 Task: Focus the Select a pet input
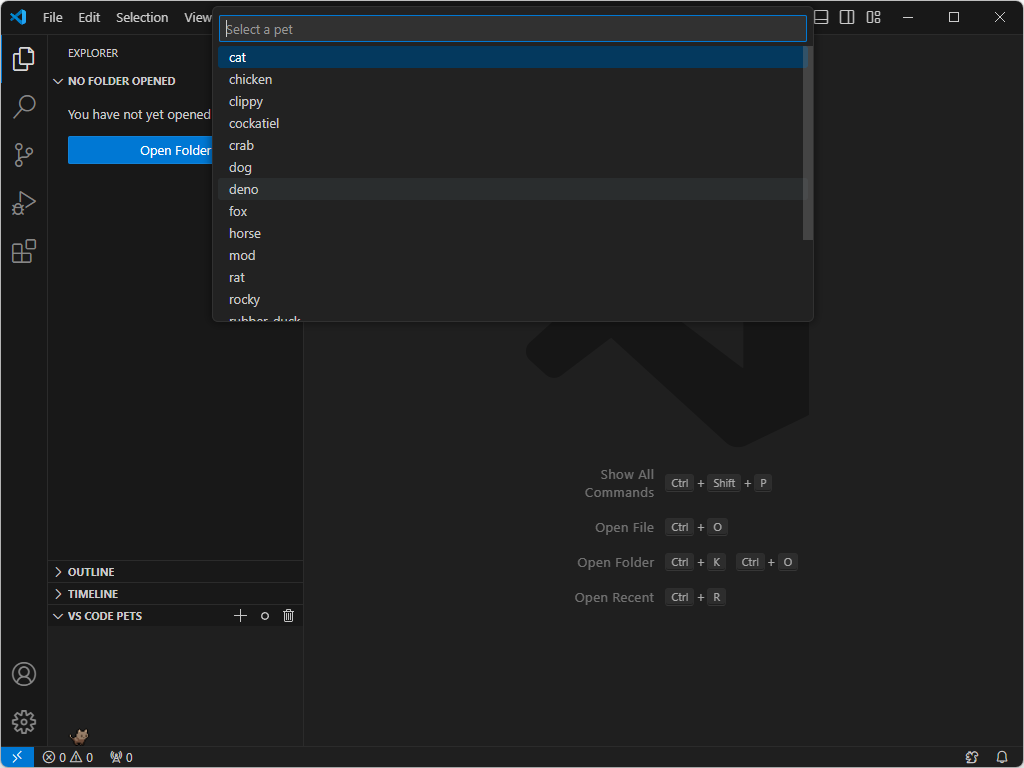pyautogui.click(x=513, y=29)
